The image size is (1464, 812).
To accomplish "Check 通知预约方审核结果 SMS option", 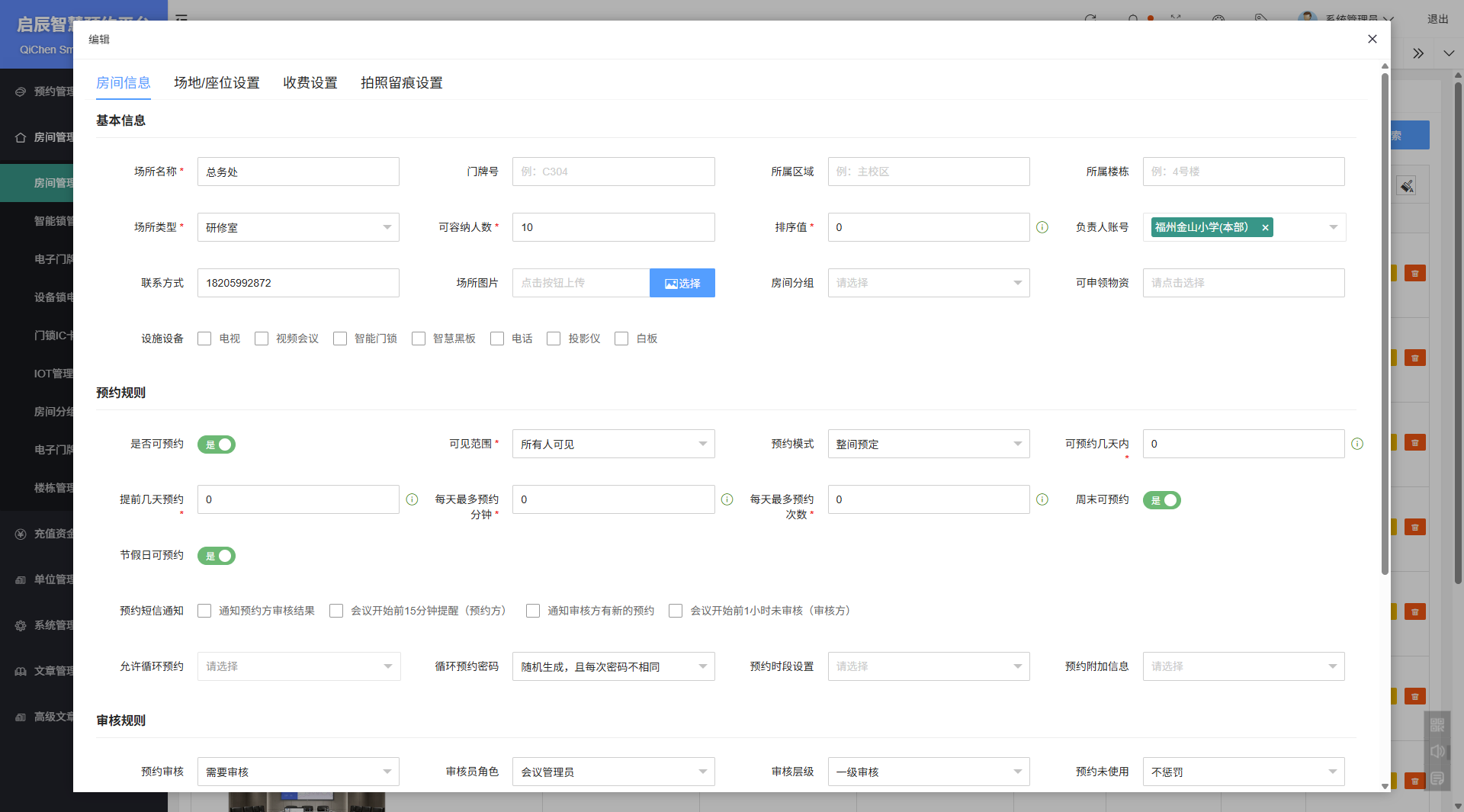I will (204, 611).
